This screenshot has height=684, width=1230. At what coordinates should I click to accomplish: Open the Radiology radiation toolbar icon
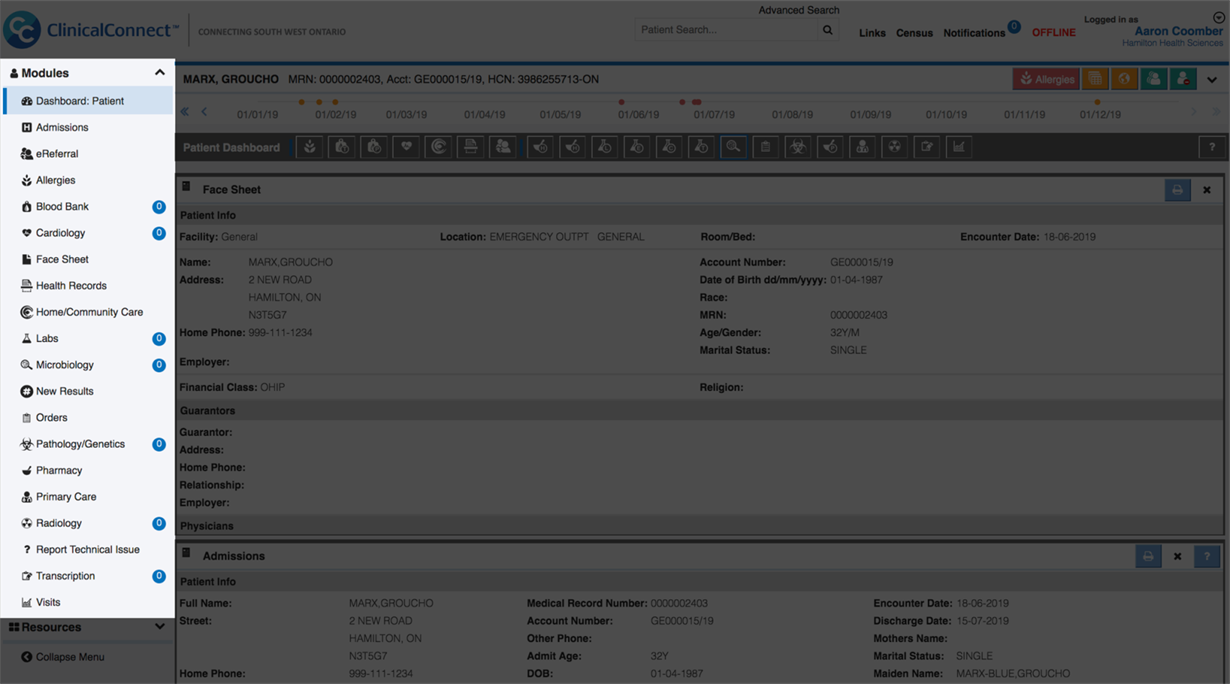(x=894, y=147)
